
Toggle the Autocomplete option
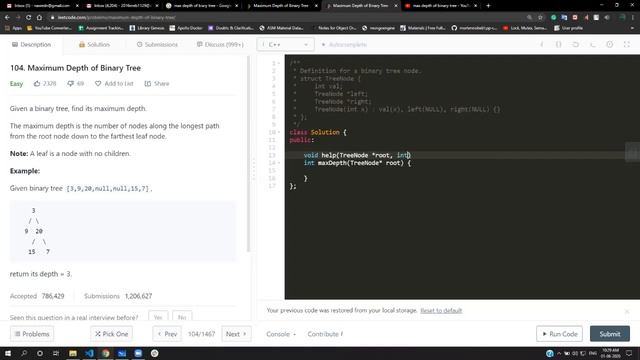[x=344, y=44]
